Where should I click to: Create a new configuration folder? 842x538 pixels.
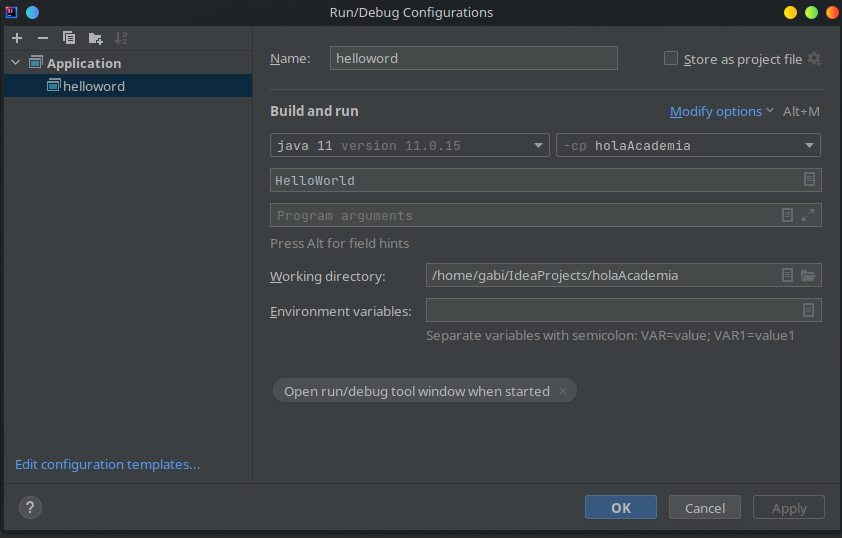pyautogui.click(x=96, y=38)
